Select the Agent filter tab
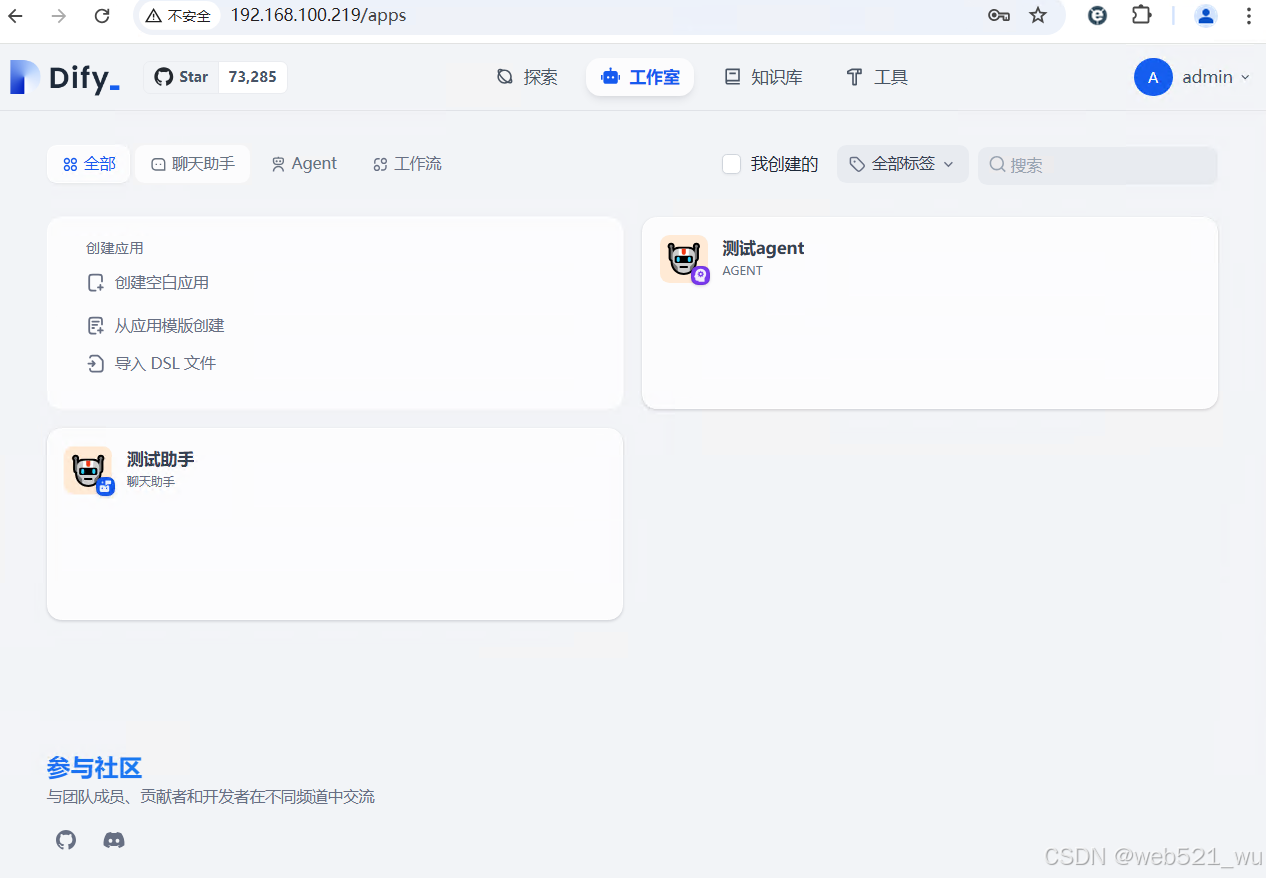The width and height of the screenshot is (1266, 878). tap(304, 164)
